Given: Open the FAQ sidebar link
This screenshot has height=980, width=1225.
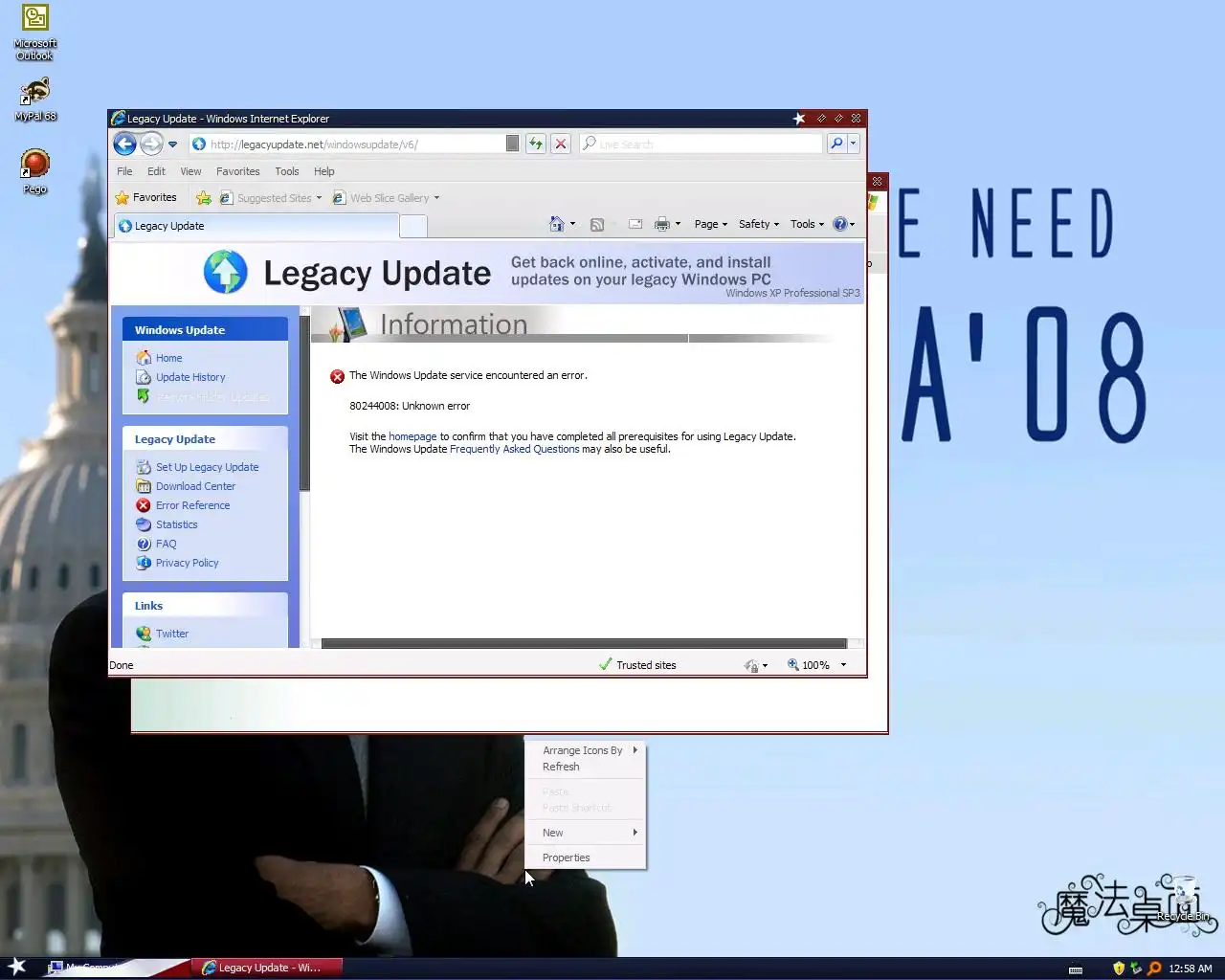Looking at the screenshot, I should tap(166, 544).
